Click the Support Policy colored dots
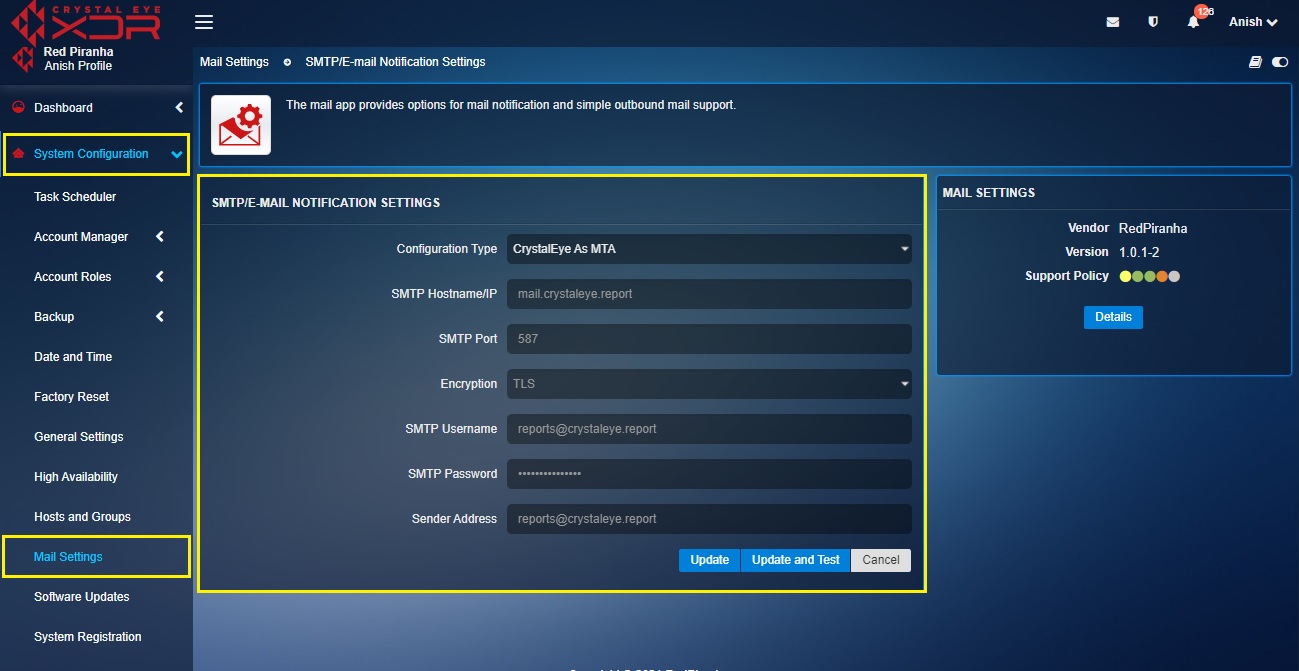Viewport: 1299px width, 671px height. [1150, 276]
